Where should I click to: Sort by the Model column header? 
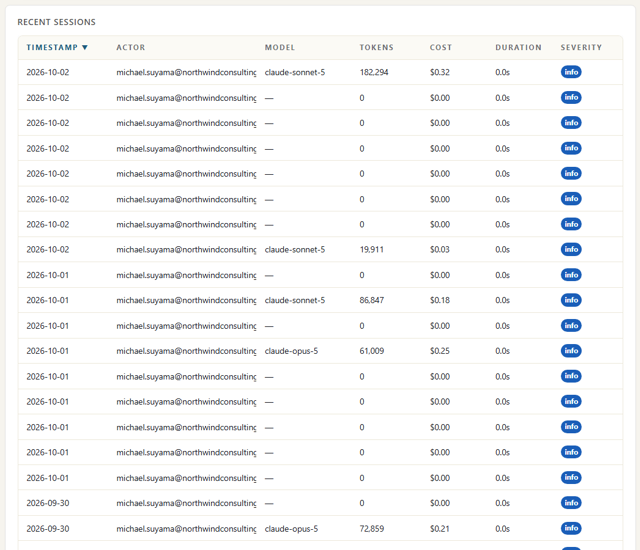(280, 47)
